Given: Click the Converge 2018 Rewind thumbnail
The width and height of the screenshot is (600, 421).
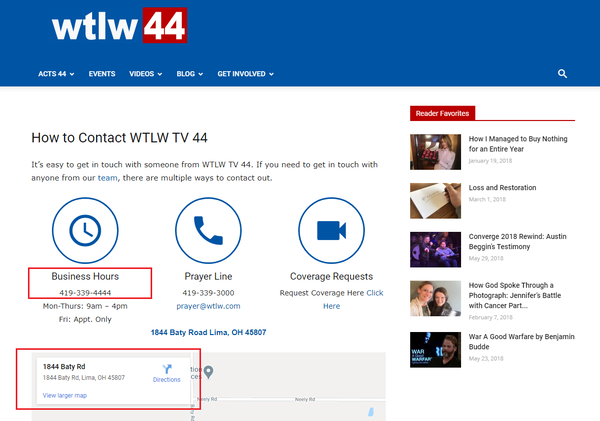Looking at the screenshot, I should pyautogui.click(x=435, y=250).
